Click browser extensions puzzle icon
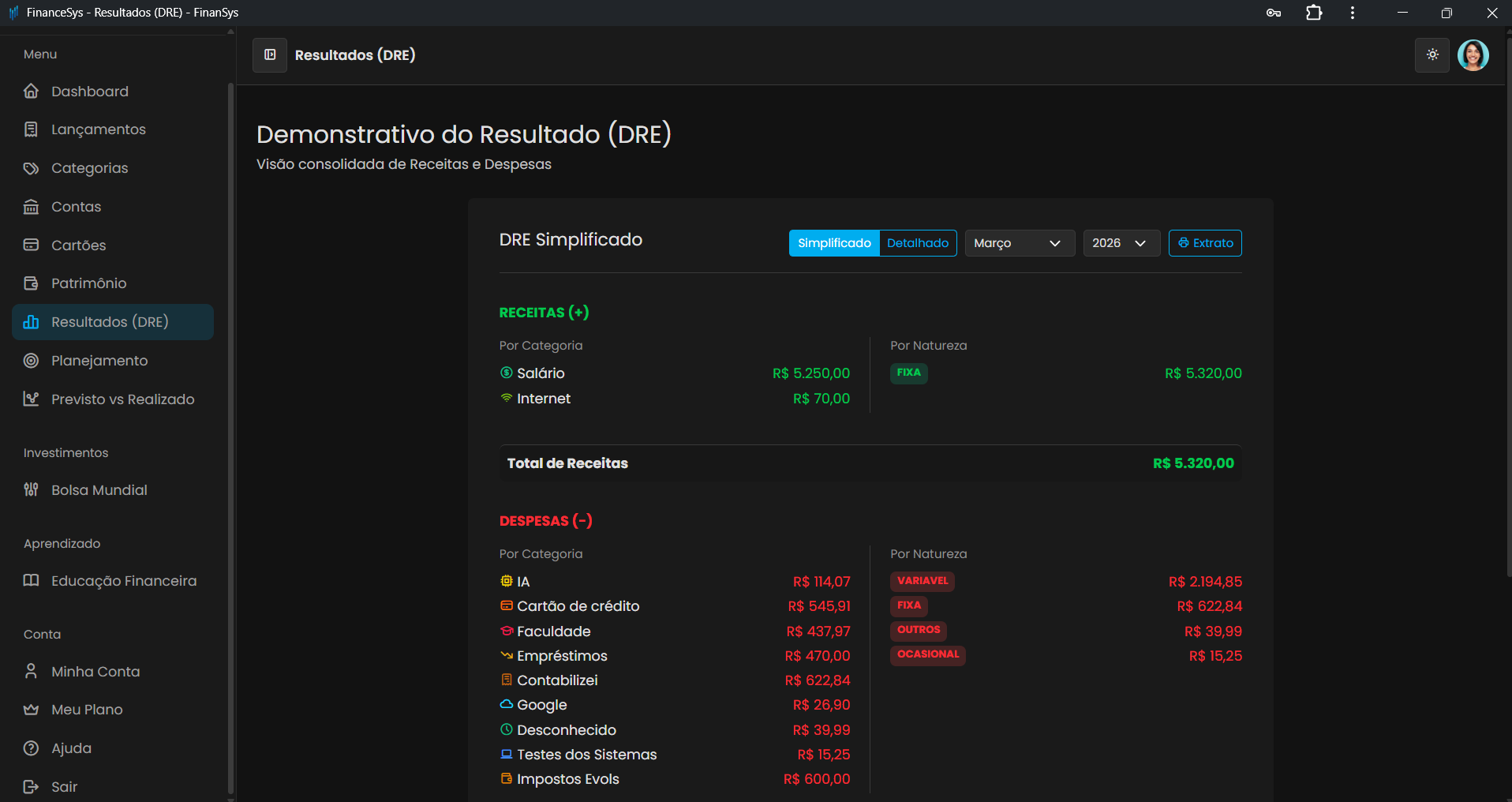This screenshot has height=802, width=1512. point(1314,13)
